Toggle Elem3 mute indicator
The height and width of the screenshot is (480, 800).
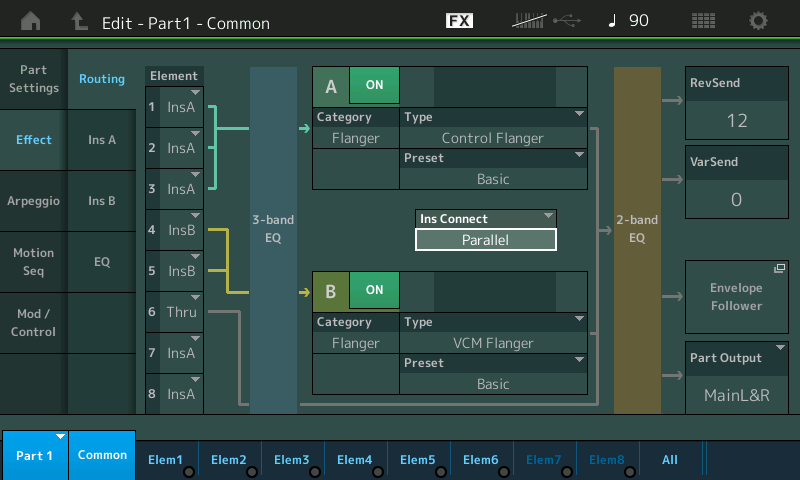[x=315, y=472]
